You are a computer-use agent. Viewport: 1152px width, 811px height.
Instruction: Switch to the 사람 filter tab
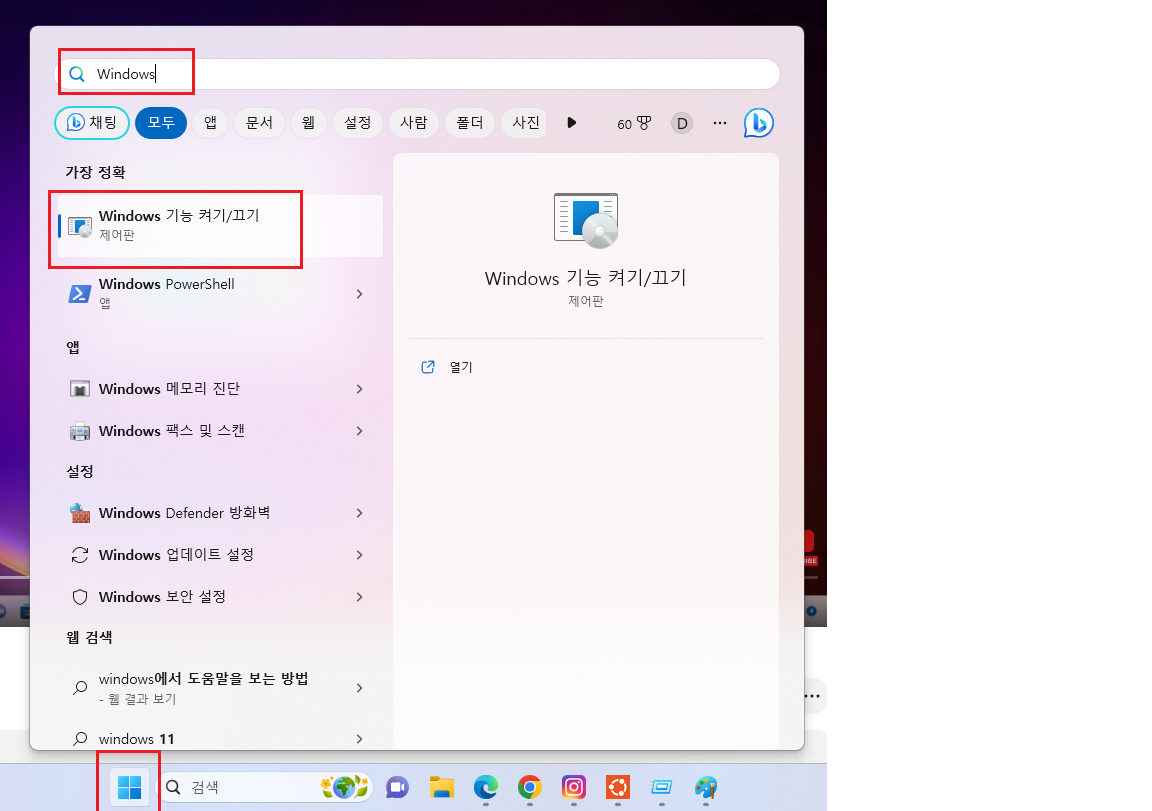[x=414, y=123]
